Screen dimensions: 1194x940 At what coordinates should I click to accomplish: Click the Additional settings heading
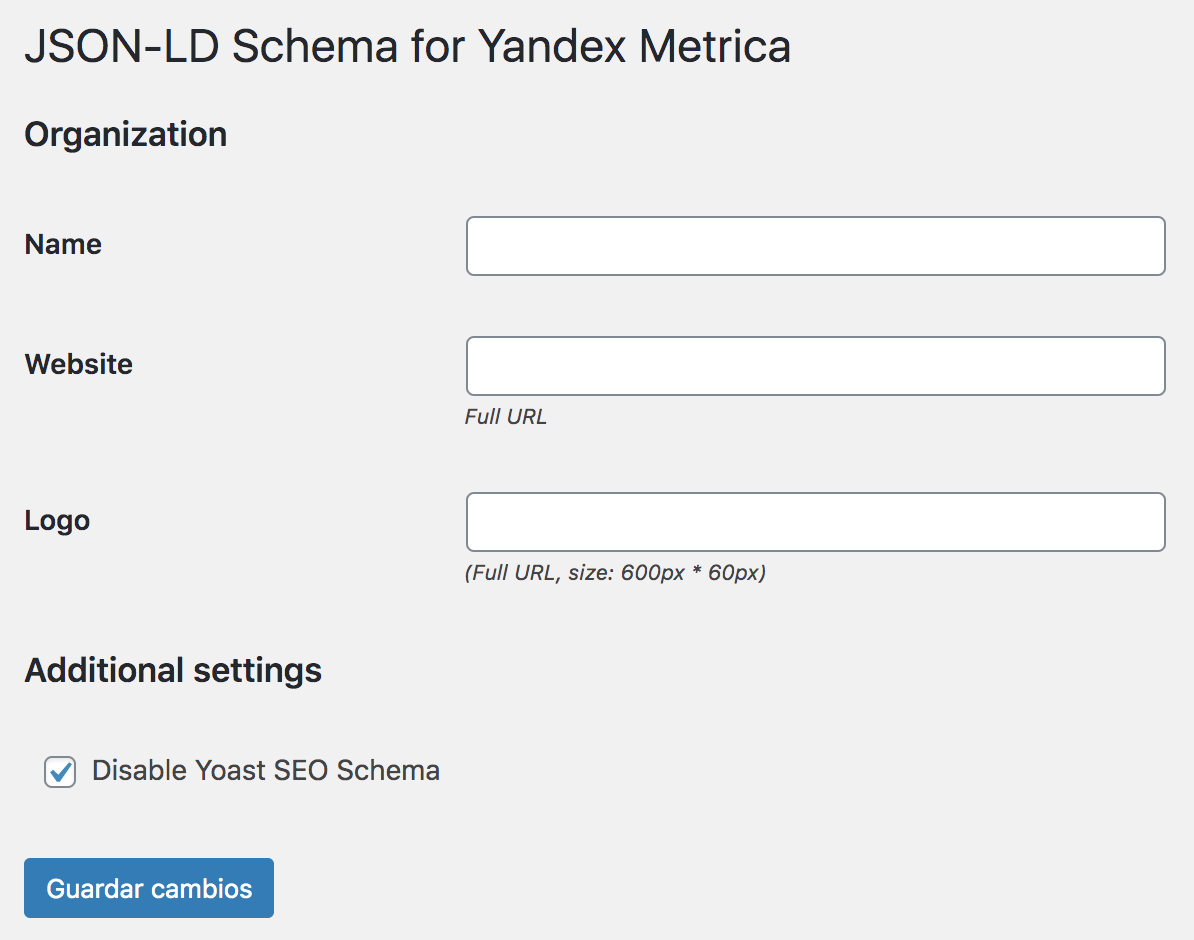[x=173, y=671]
